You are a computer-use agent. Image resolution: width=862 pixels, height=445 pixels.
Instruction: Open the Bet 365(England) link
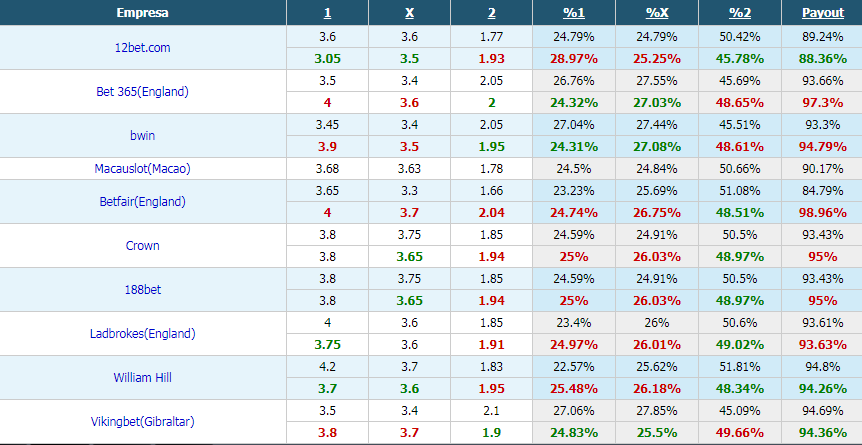point(142,92)
